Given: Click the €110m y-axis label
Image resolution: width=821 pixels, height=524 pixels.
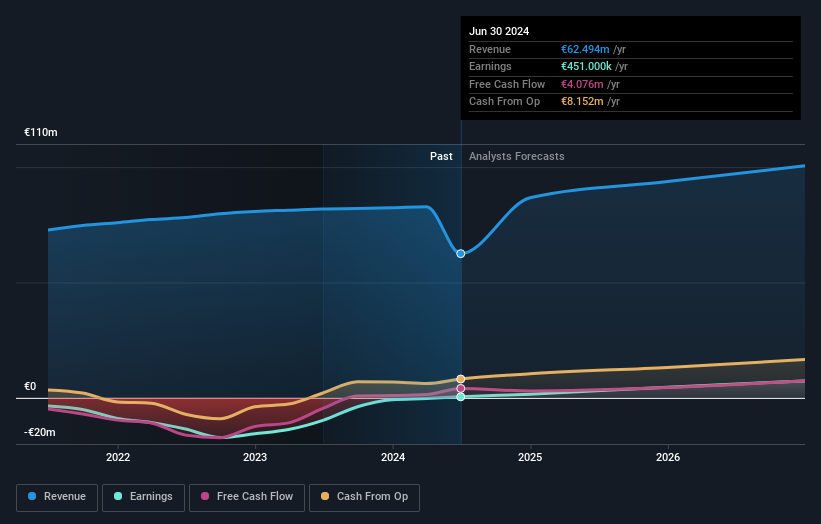Looking at the screenshot, I should 41,132.
